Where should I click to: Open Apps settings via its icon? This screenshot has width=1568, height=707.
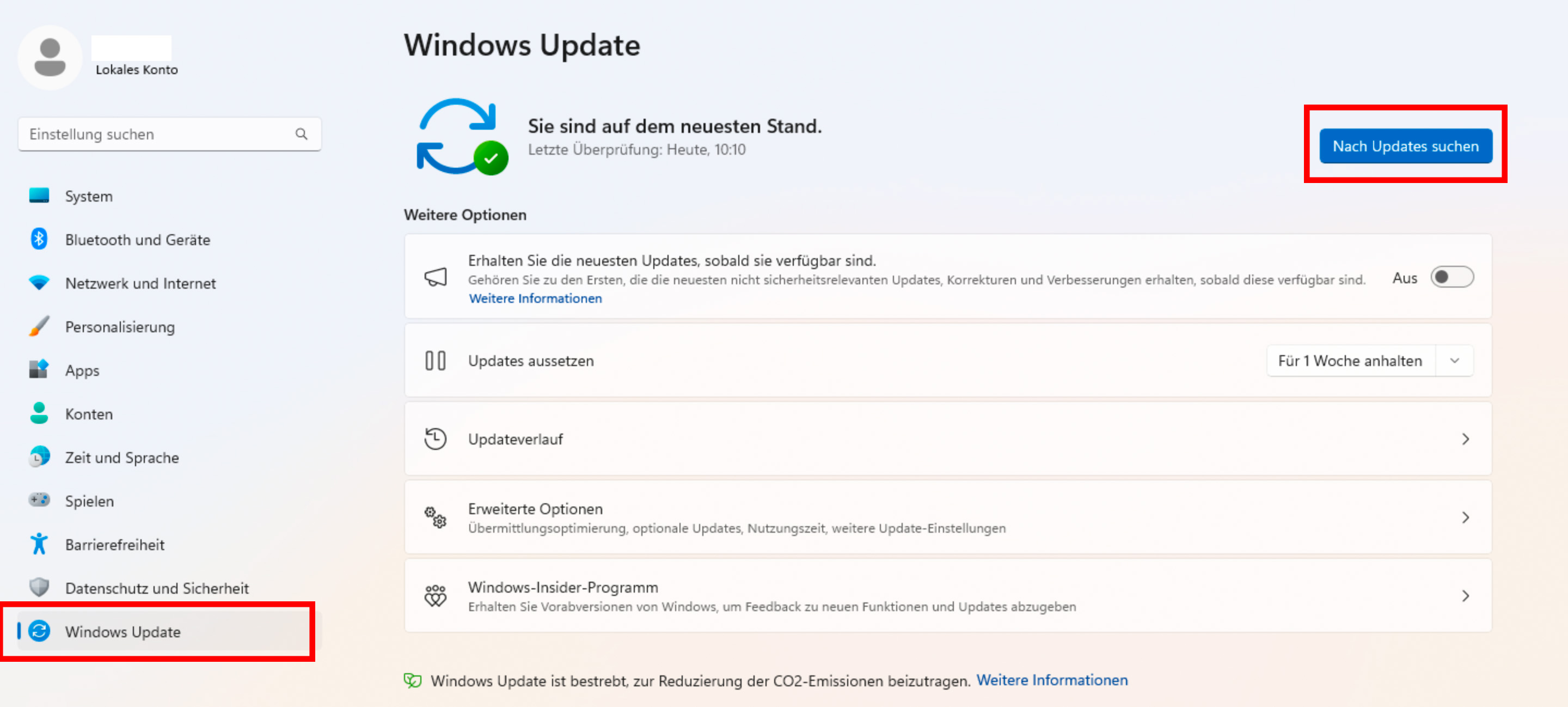[38, 370]
